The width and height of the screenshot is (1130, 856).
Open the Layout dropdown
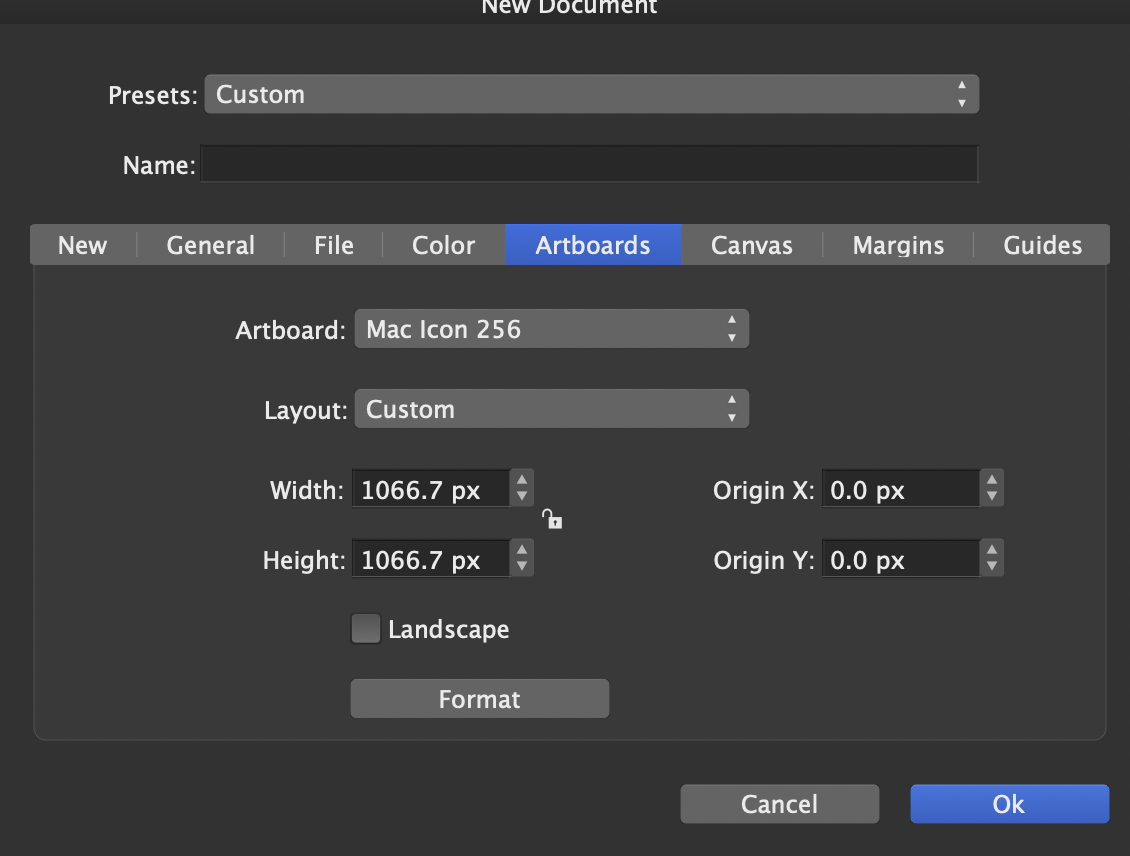coord(551,410)
